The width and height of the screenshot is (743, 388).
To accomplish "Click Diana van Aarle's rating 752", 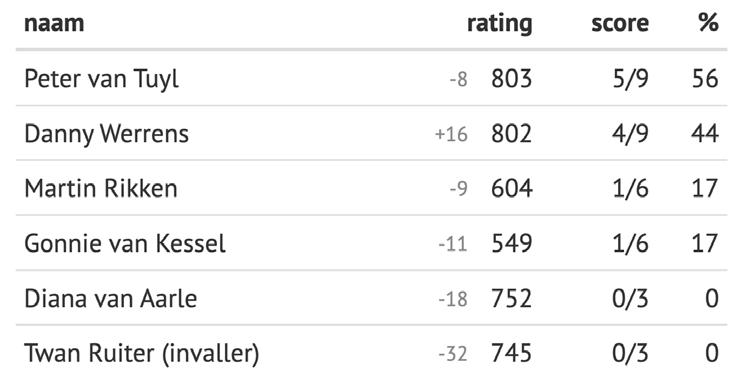I will click(511, 298).
